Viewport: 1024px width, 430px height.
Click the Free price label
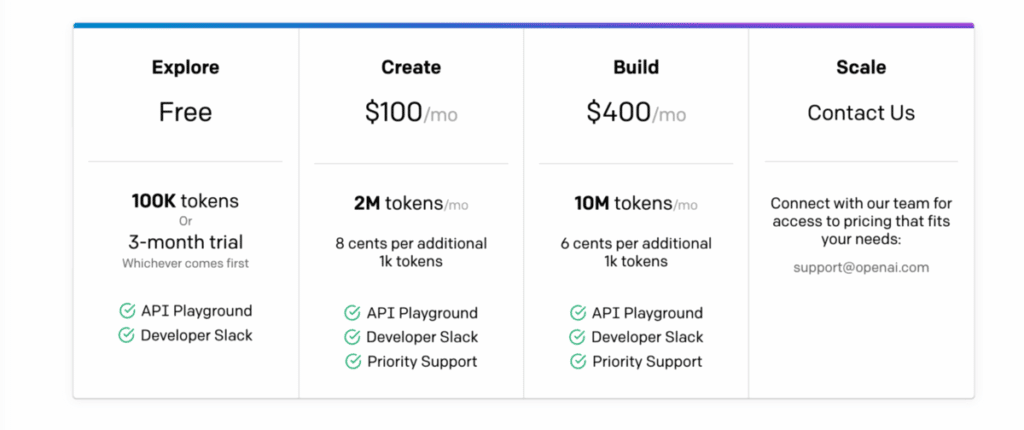(x=185, y=112)
